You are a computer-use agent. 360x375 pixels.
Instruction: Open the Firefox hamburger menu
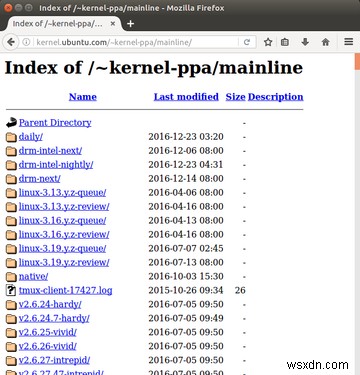349,42
